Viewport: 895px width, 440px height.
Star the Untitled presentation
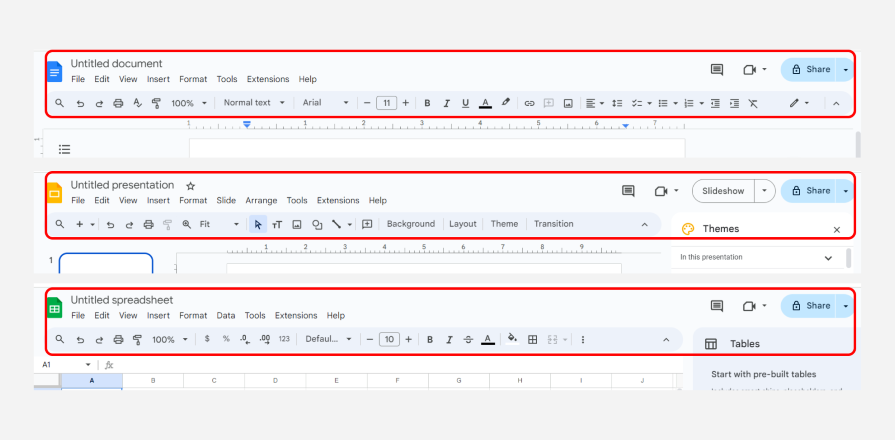coord(191,186)
